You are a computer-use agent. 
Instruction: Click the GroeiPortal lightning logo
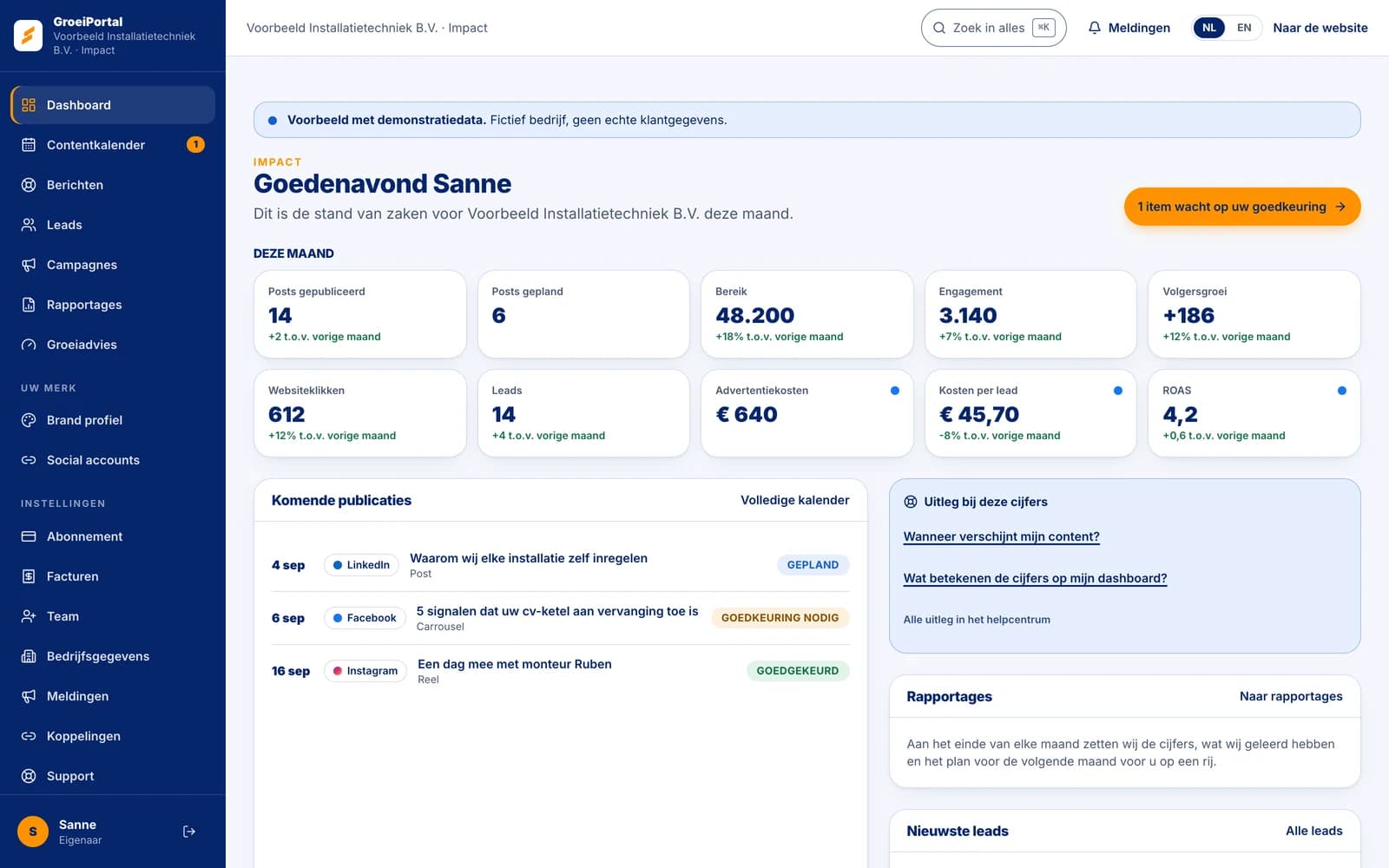tap(28, 36)
